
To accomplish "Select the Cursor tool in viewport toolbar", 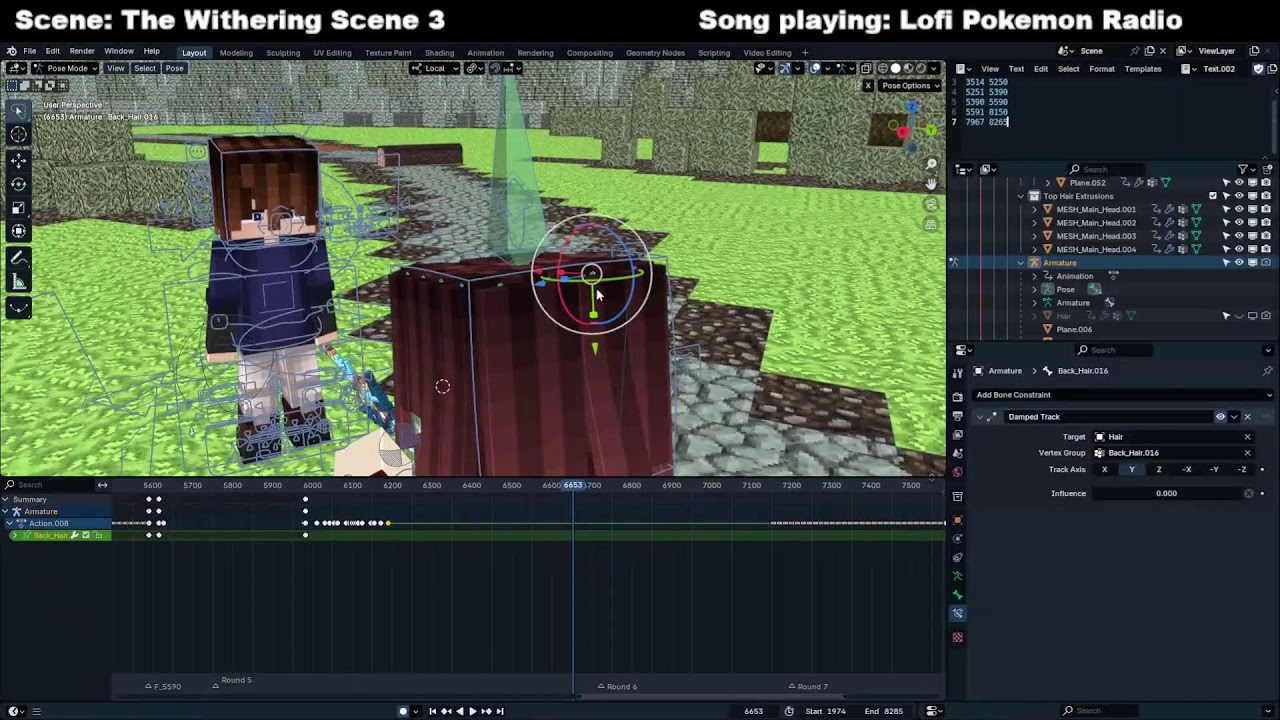I will [x=19, y=135].
